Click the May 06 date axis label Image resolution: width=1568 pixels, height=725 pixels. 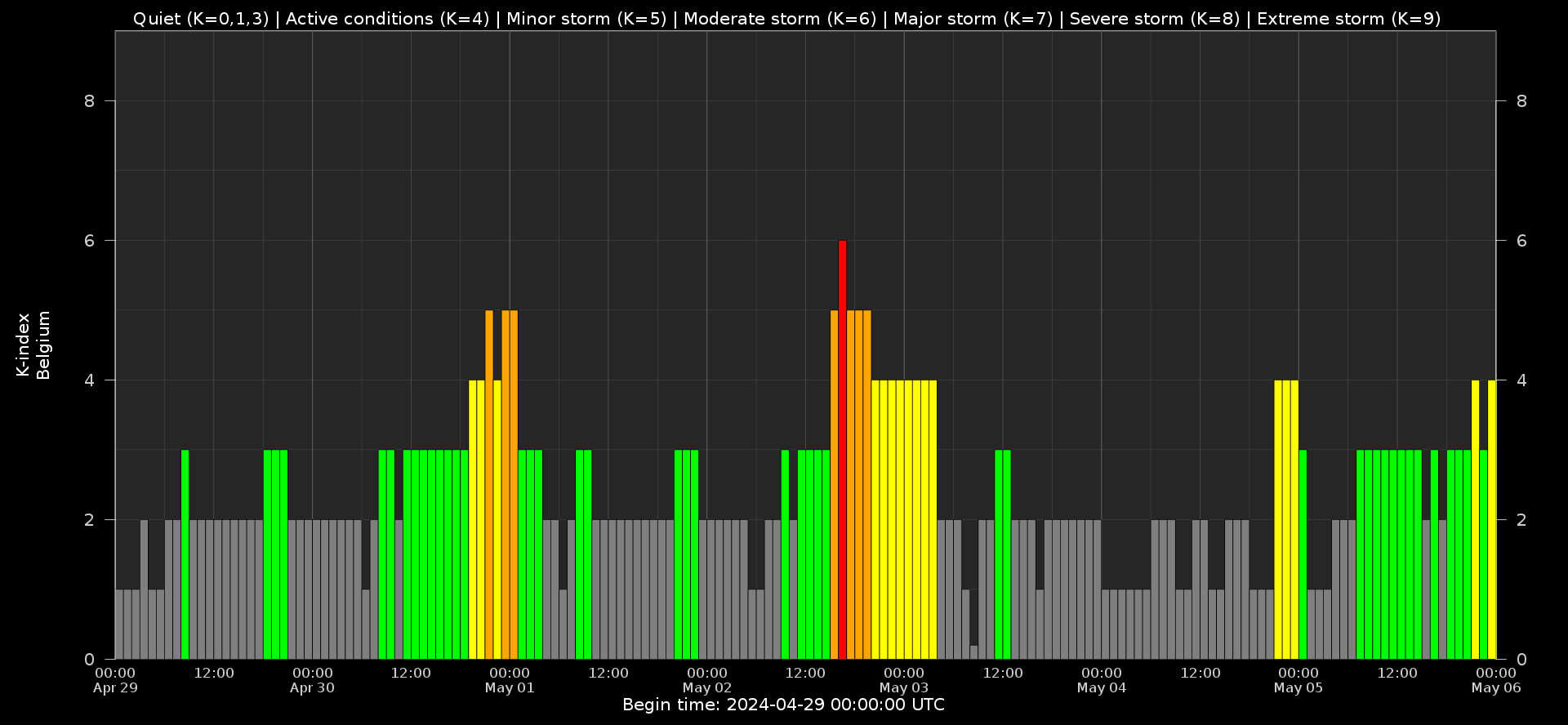[1495, 688]
